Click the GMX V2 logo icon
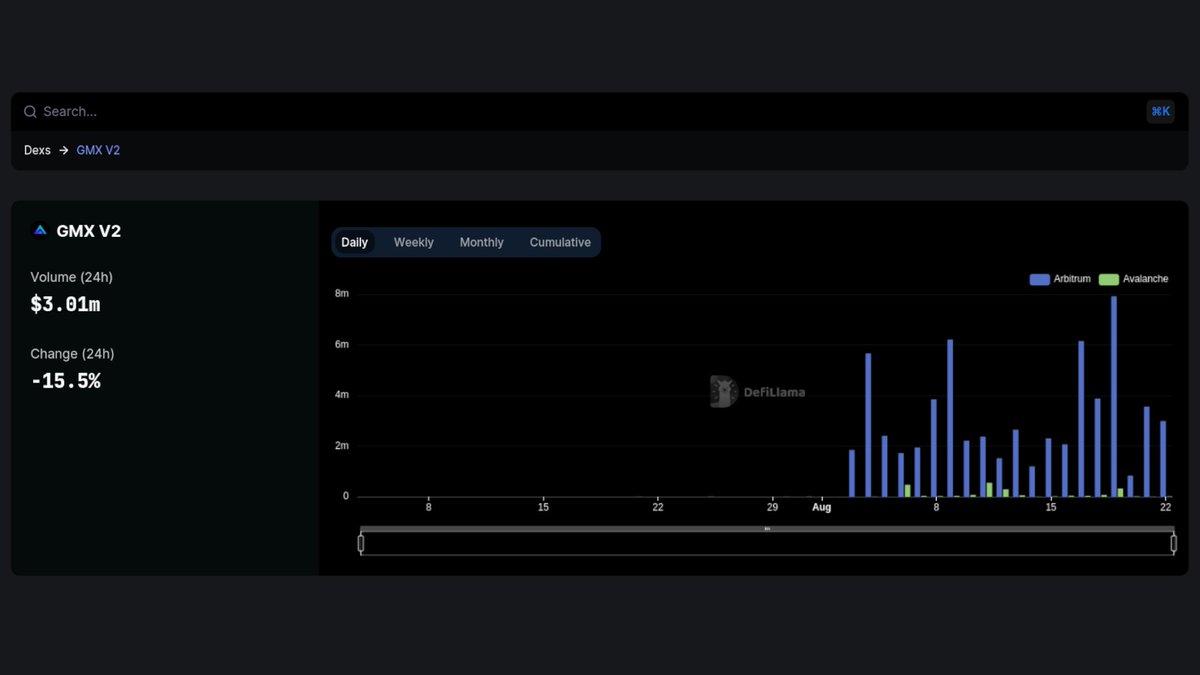The image size is (1200, 675). (40, 231)
